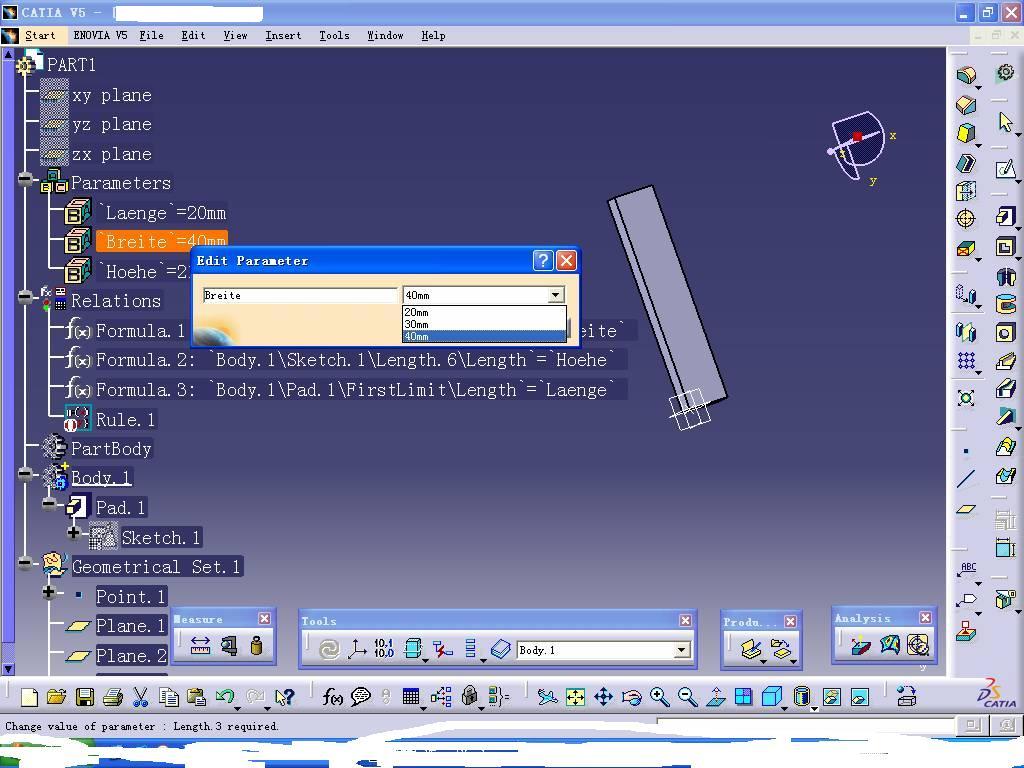Open the Formula f(x) editor in toolbar
Screen dimensions: 1024x768
coord(332,697)
